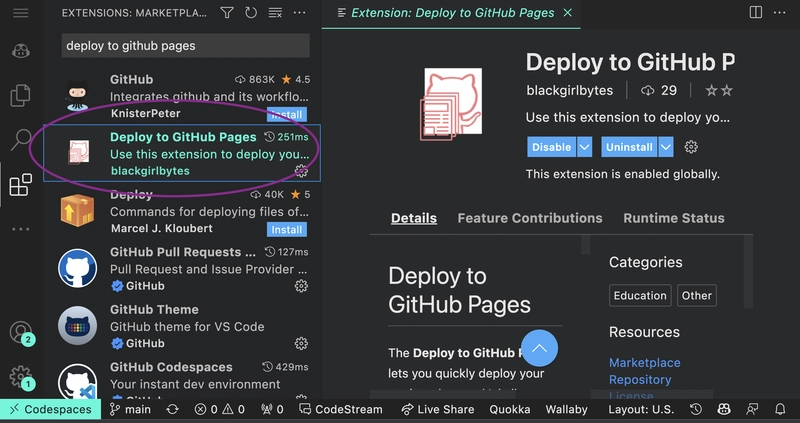Select the Other category tag
Viewport: 800px width, 423px height.
pos(696,295)
